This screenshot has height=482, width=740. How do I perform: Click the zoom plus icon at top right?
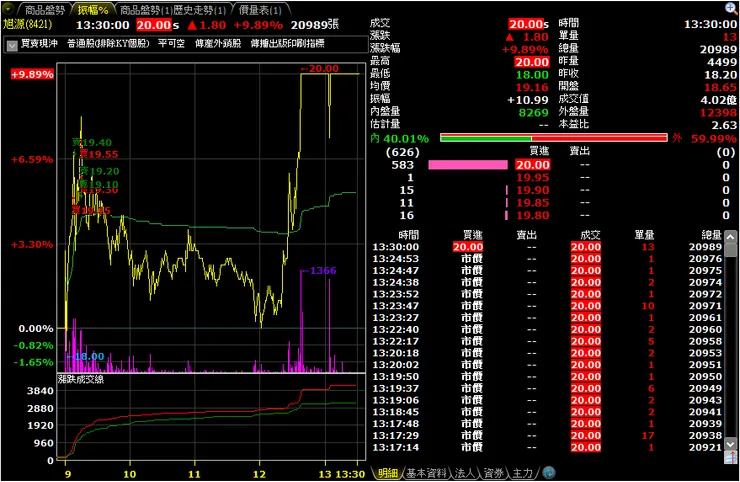[x=730, y=8]
